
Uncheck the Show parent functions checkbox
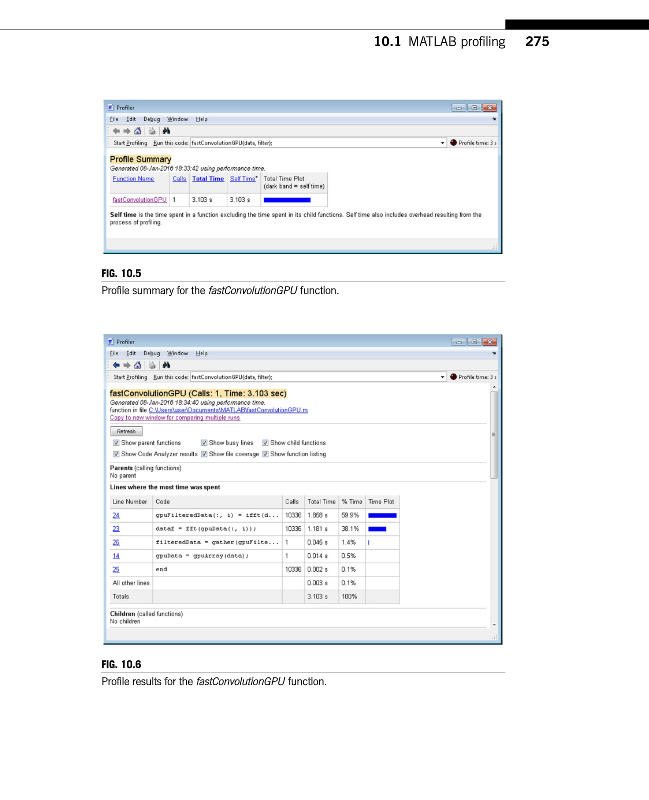tap(116, 442)
